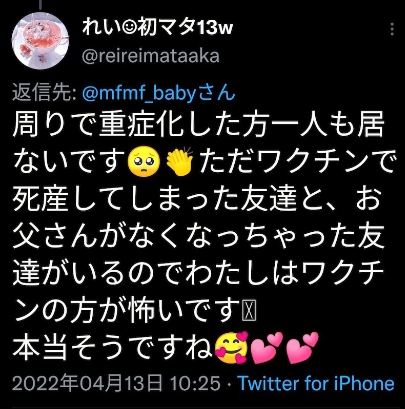Click the tweet line starting 周りで重症化

[199, 126]
